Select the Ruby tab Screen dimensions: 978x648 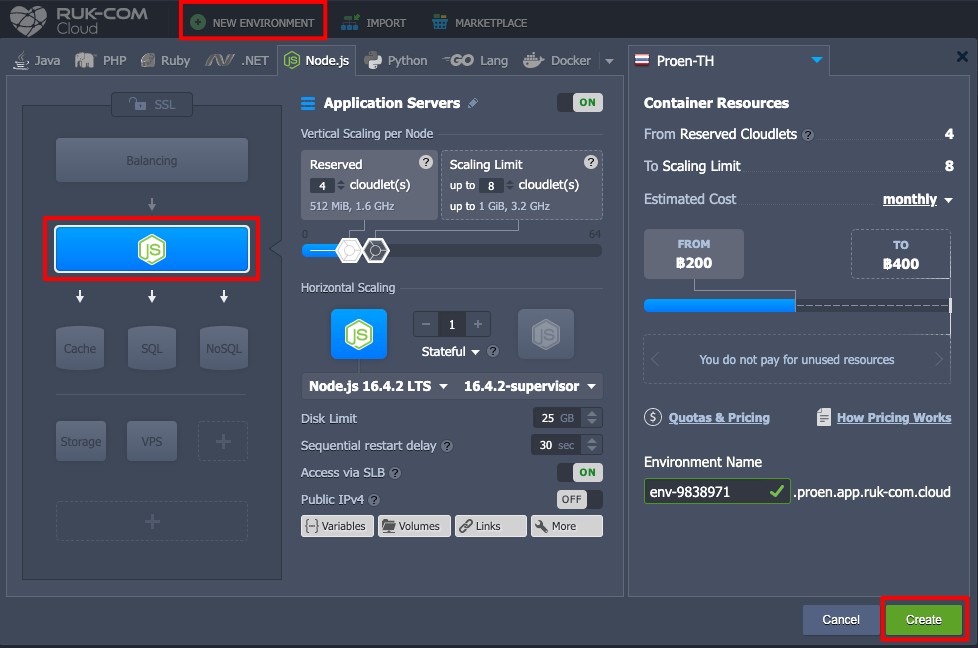165,60
